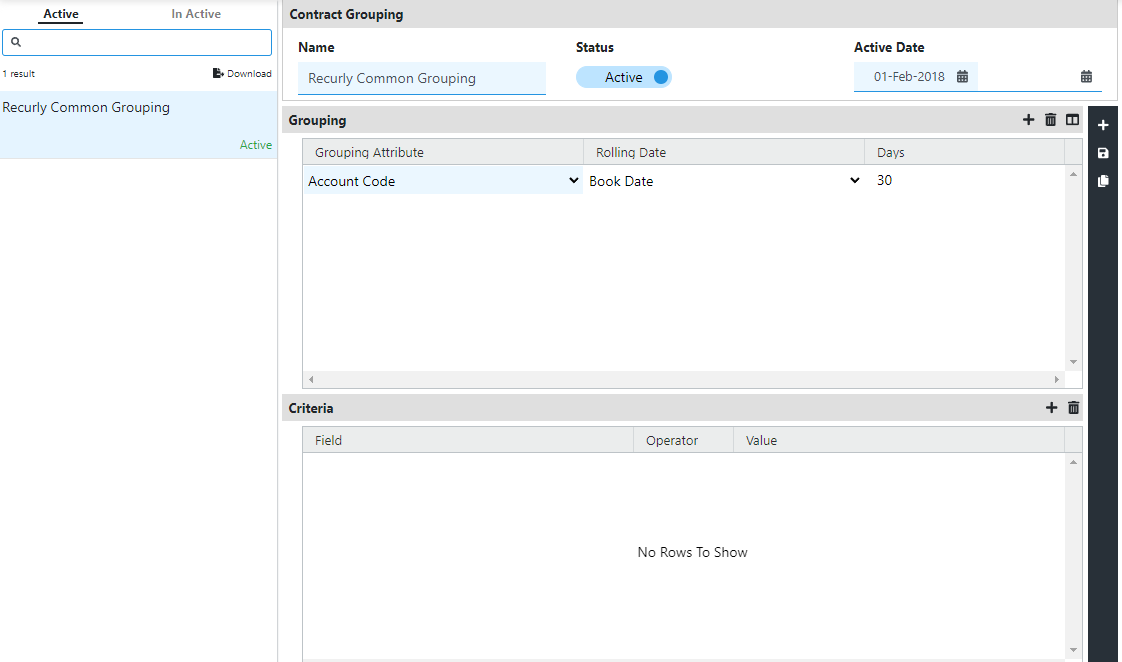This screenshot has height=662, width=1122.
Task: Expand the Account Code dropdown
Action: click(x=573, y=180)
